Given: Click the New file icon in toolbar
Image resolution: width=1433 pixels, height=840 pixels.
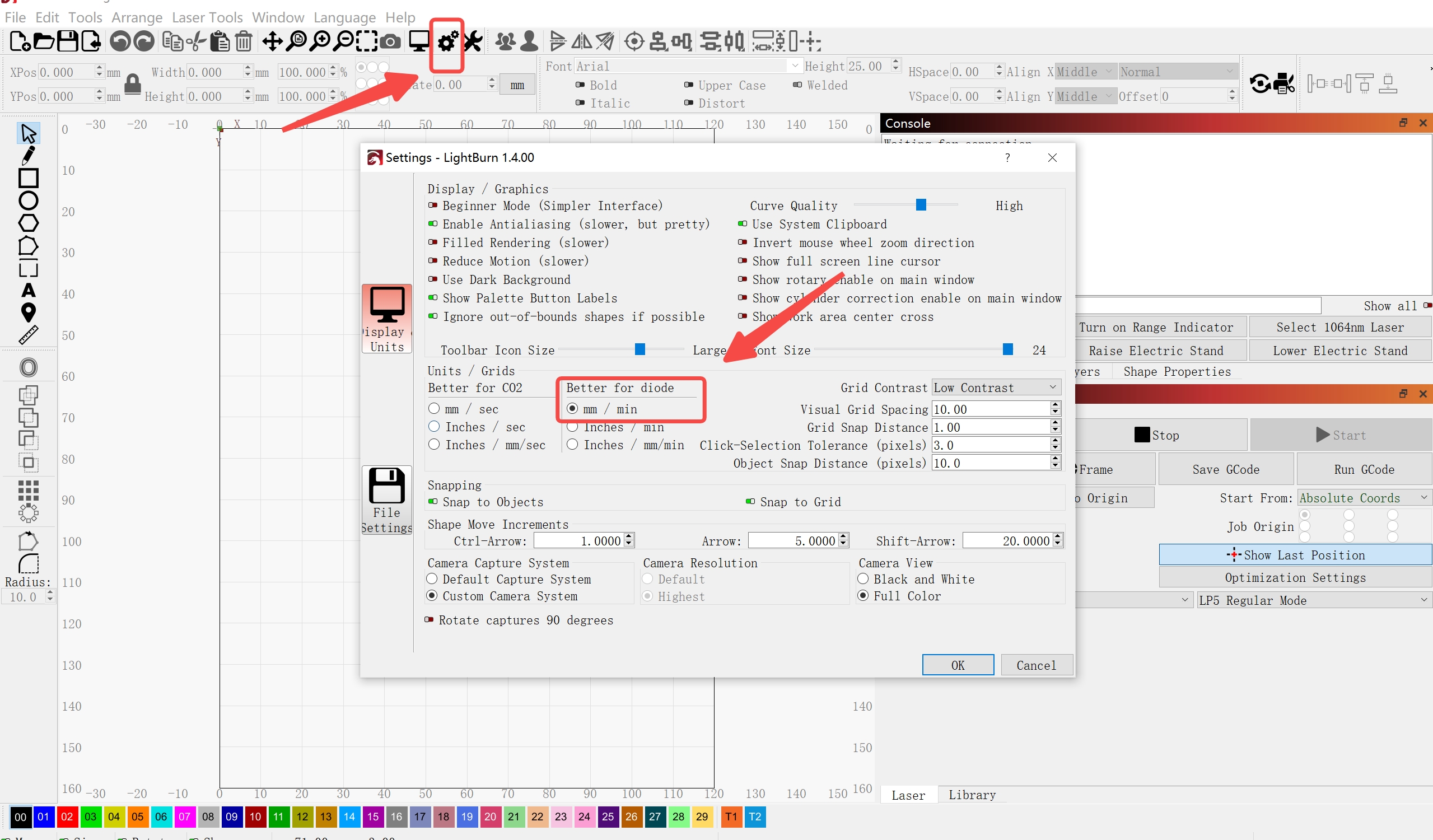Looking at the screenshot, I should tap(20, 41).
